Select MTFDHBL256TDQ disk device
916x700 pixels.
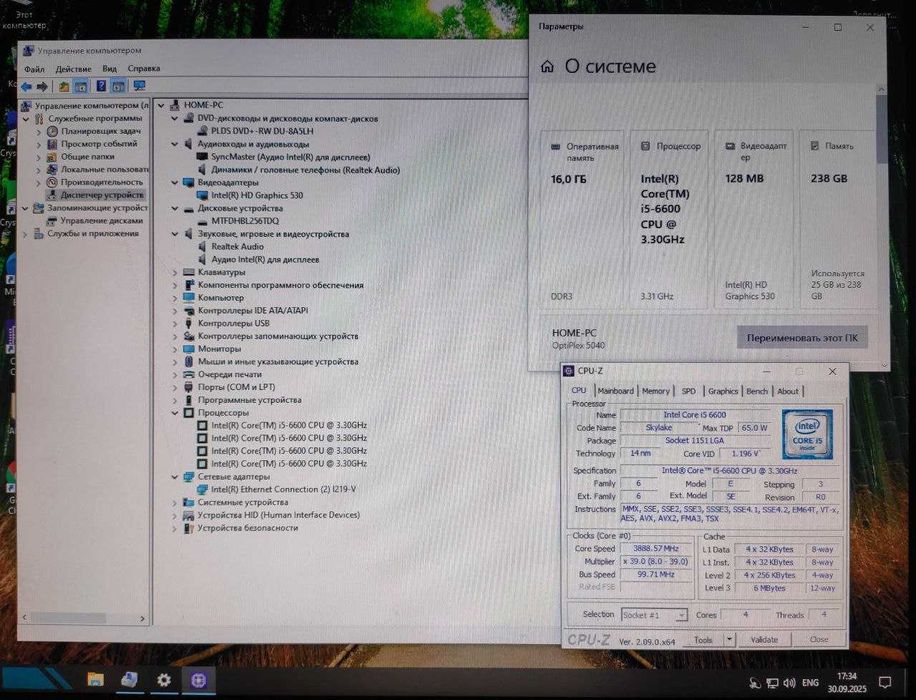pos(245,221)
